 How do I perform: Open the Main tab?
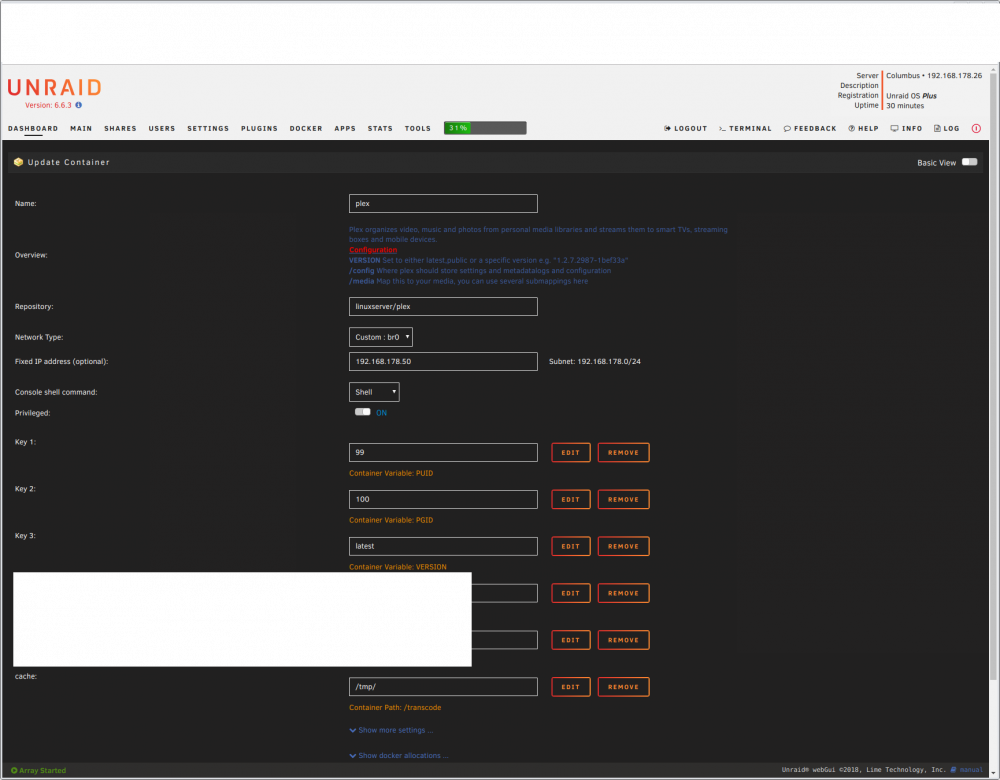coord(81,128)
